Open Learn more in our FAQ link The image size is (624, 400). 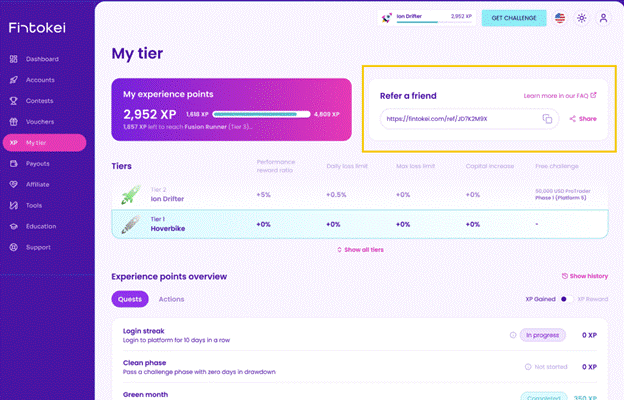pos(559,96)
